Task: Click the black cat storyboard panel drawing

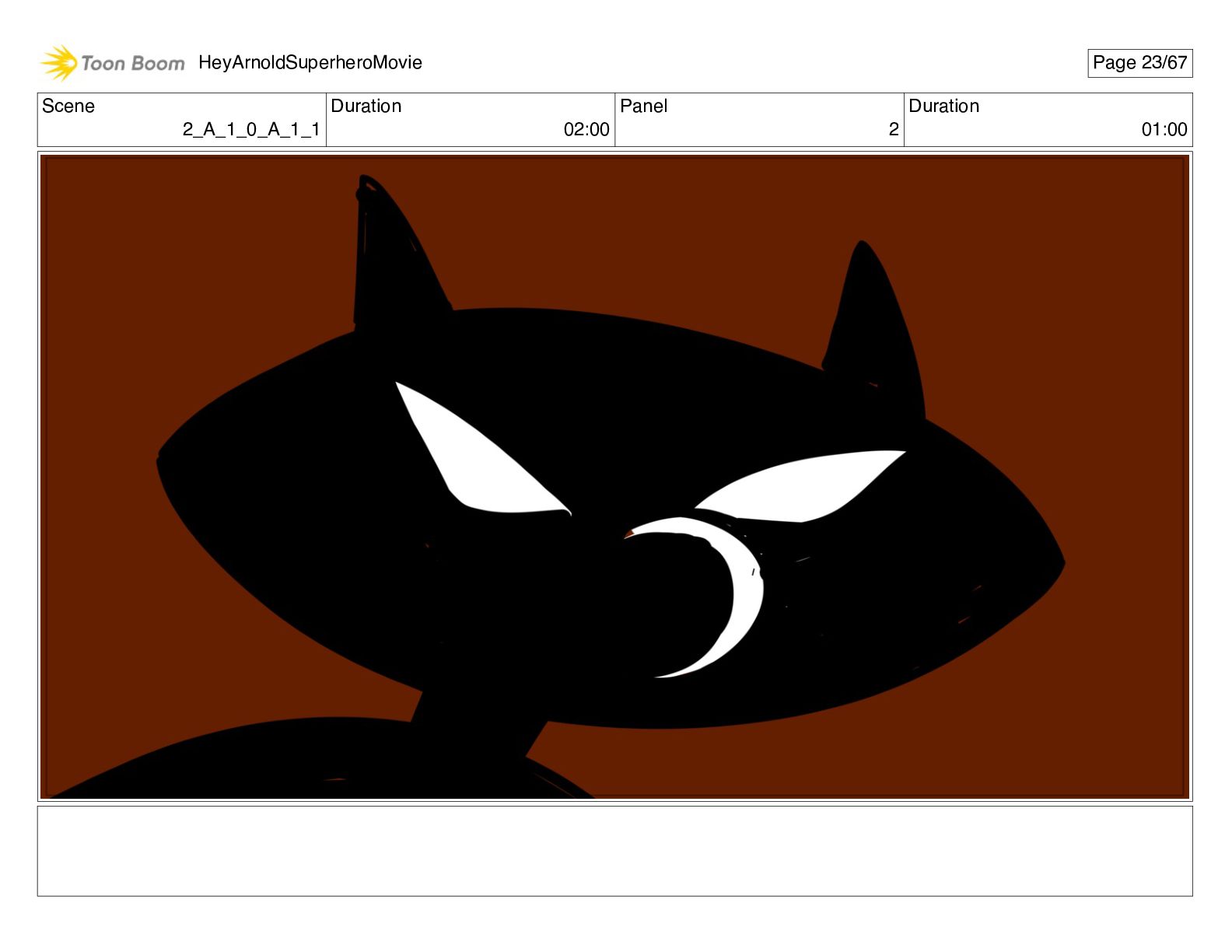Action: tap(615, 477)
